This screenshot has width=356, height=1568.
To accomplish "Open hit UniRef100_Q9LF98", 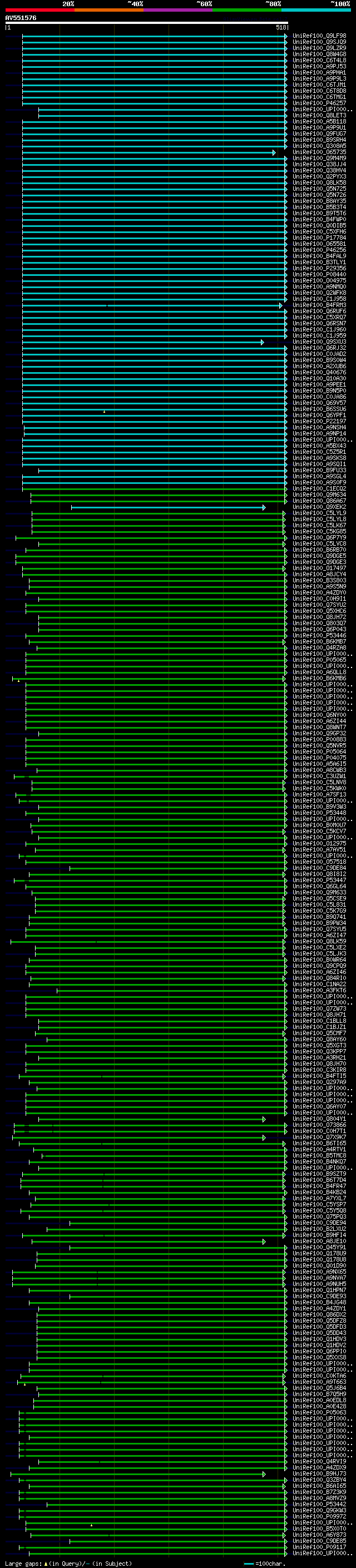I will pos(319,36).
